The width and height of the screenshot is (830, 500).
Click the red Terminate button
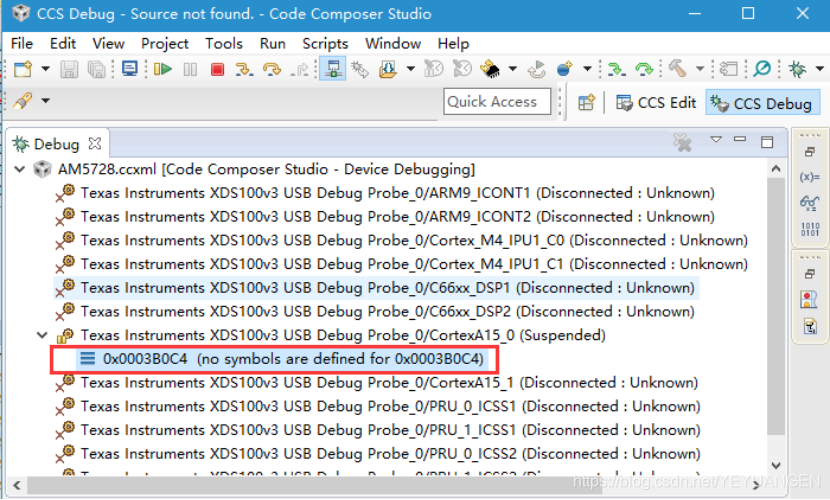click(217, 70)
